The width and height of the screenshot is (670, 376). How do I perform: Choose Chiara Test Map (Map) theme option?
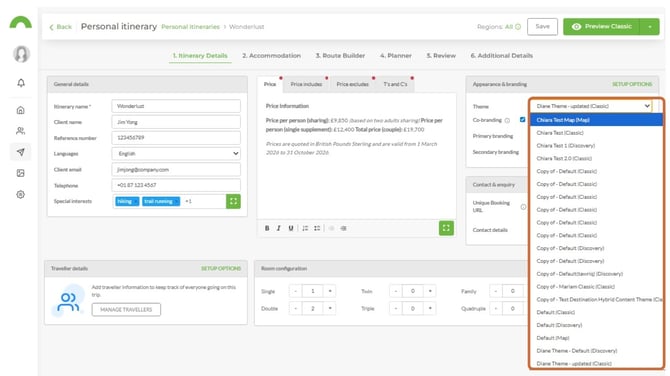point(596,120)
